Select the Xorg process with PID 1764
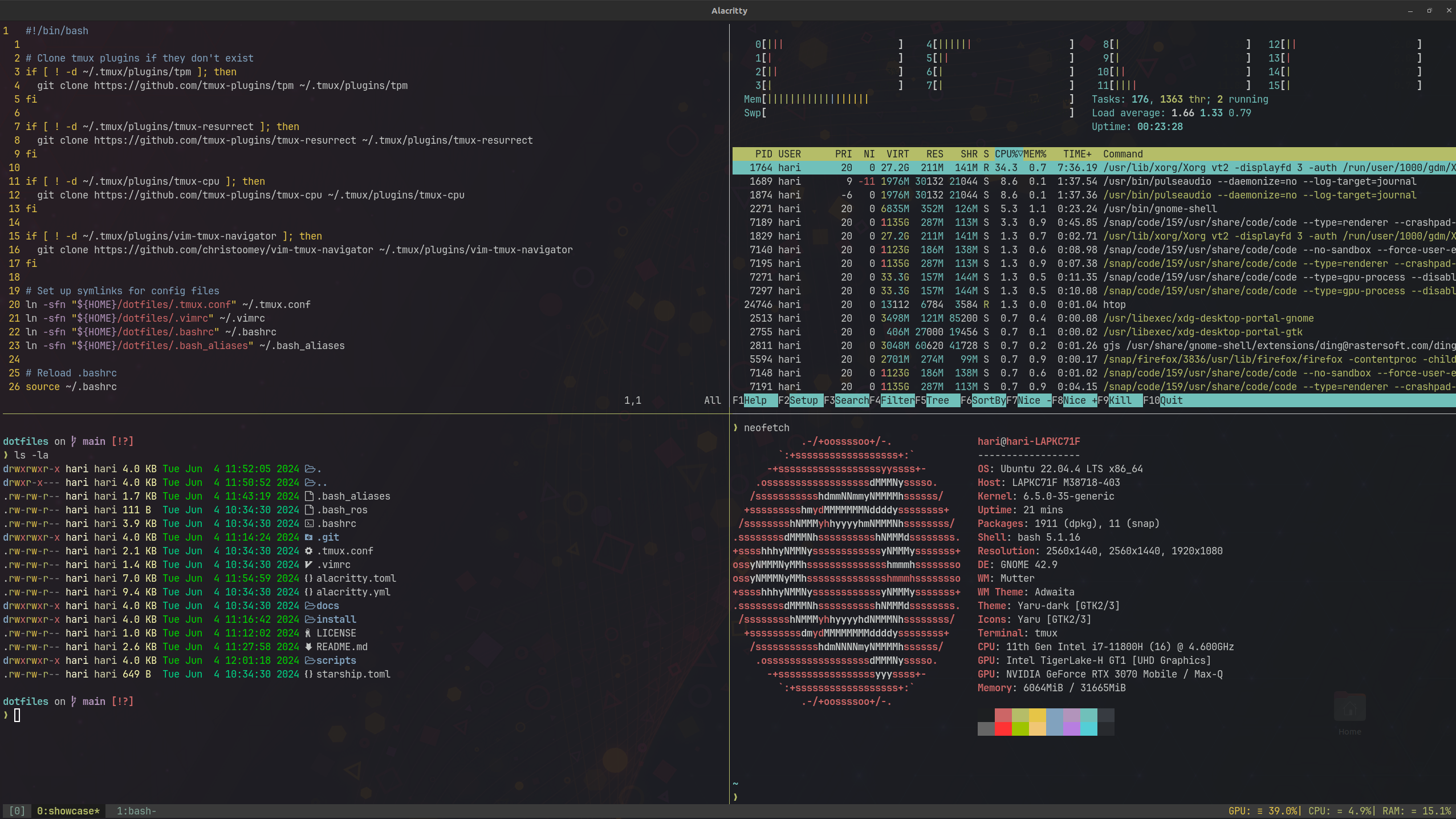The width and height of the screenshot is (1456, 819). click(x=1094, y=168)
